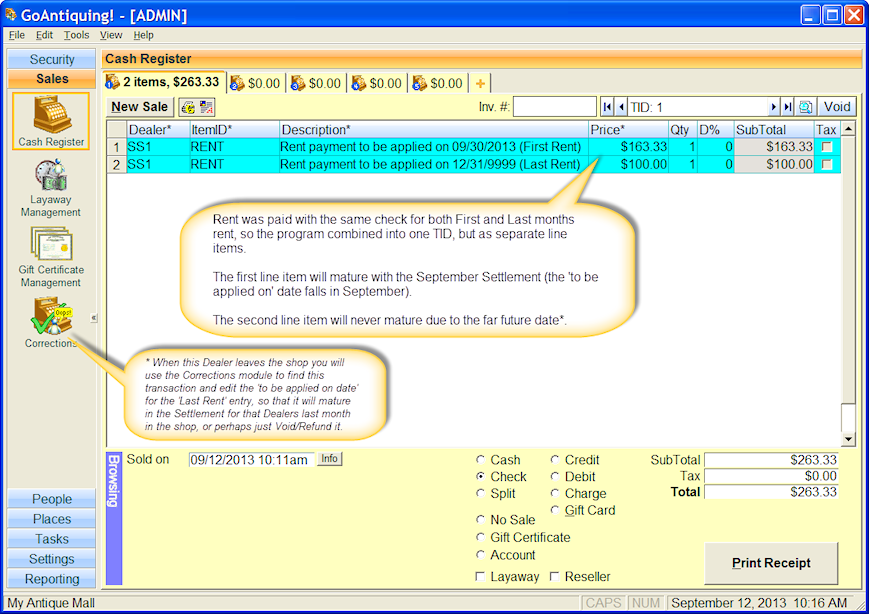Collapse the sidebar with the small arrow handle
Image resolution: width=869 pixels, height=614 pixels.
(94, 318)
